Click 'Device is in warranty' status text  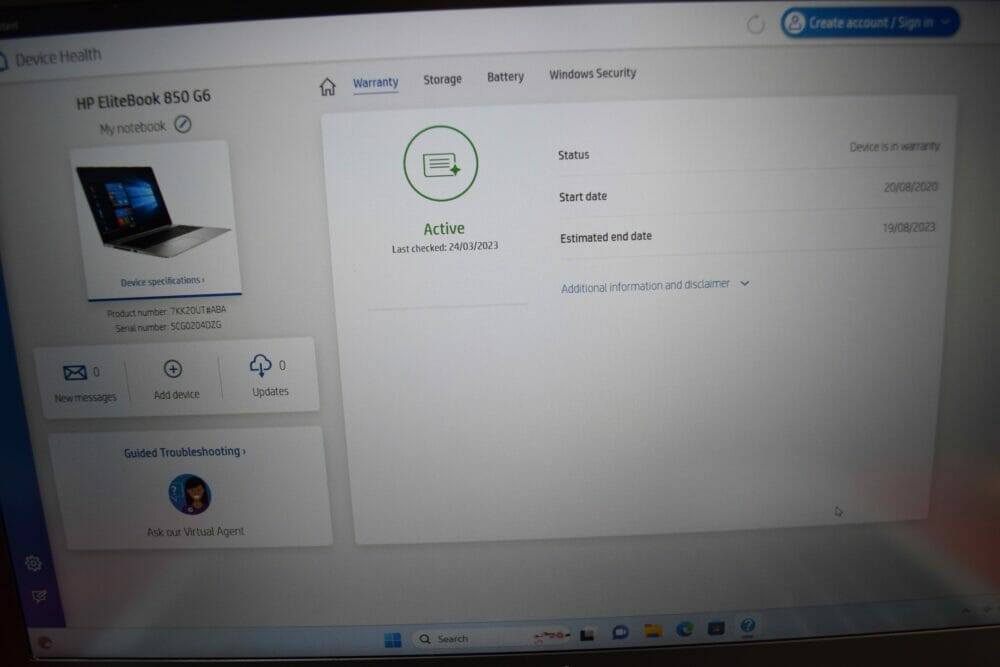[x=894, y=147]
